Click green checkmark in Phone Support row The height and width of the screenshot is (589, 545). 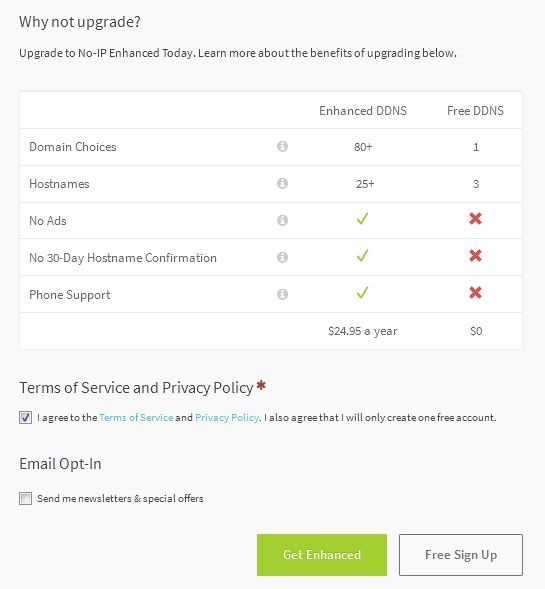pos(362,293)
